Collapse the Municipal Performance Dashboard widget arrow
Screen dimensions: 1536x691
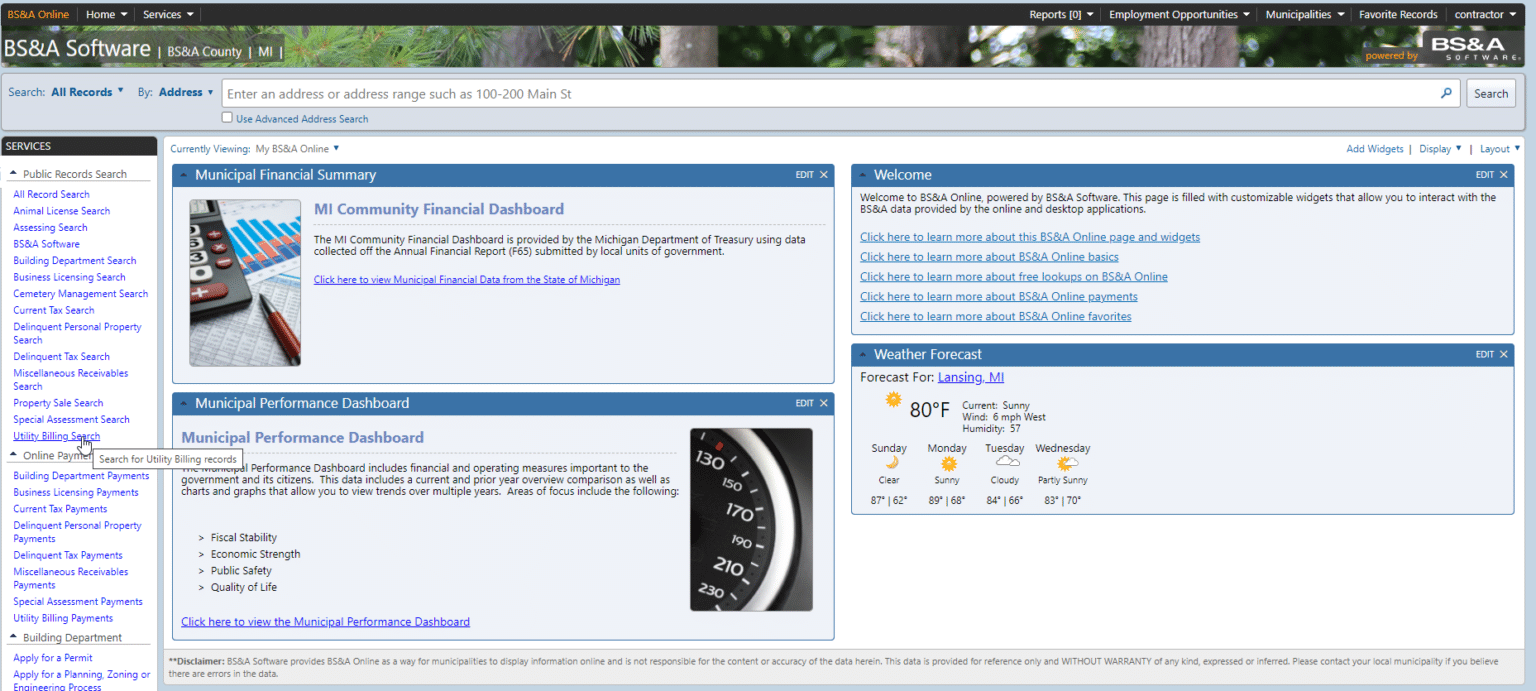[183, 404]
